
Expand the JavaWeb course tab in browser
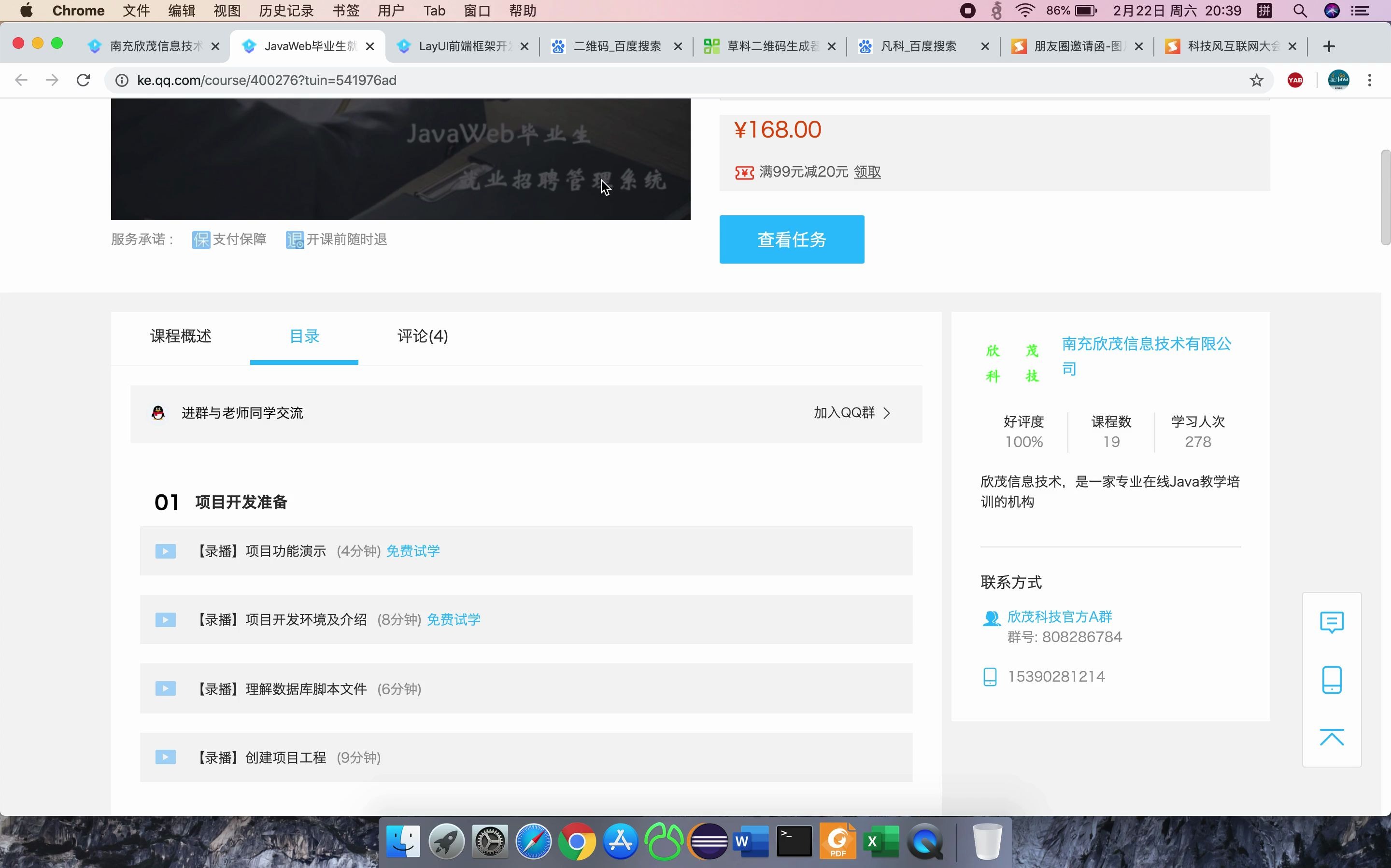pos(305,46)
